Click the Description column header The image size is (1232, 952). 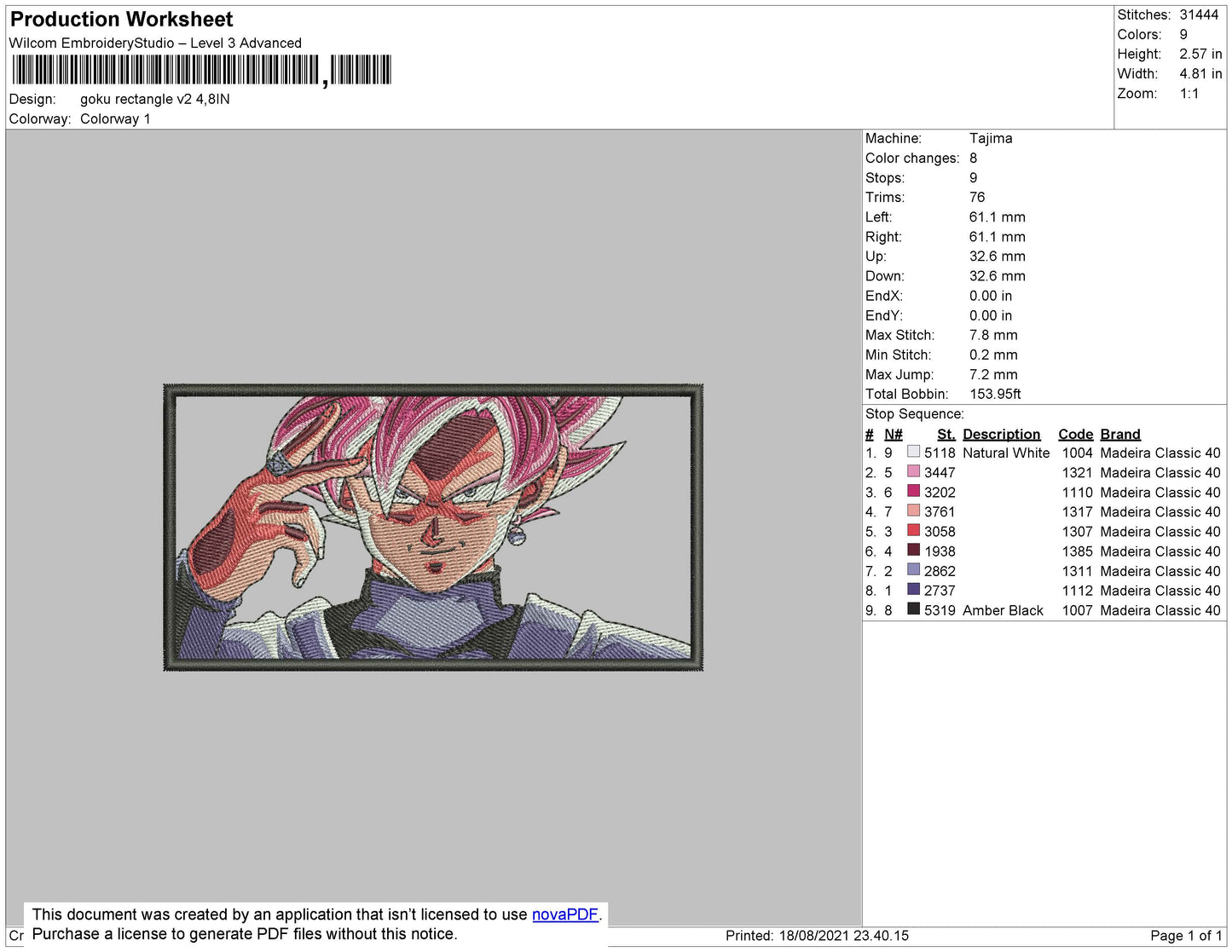click(x=1001, y=434)
